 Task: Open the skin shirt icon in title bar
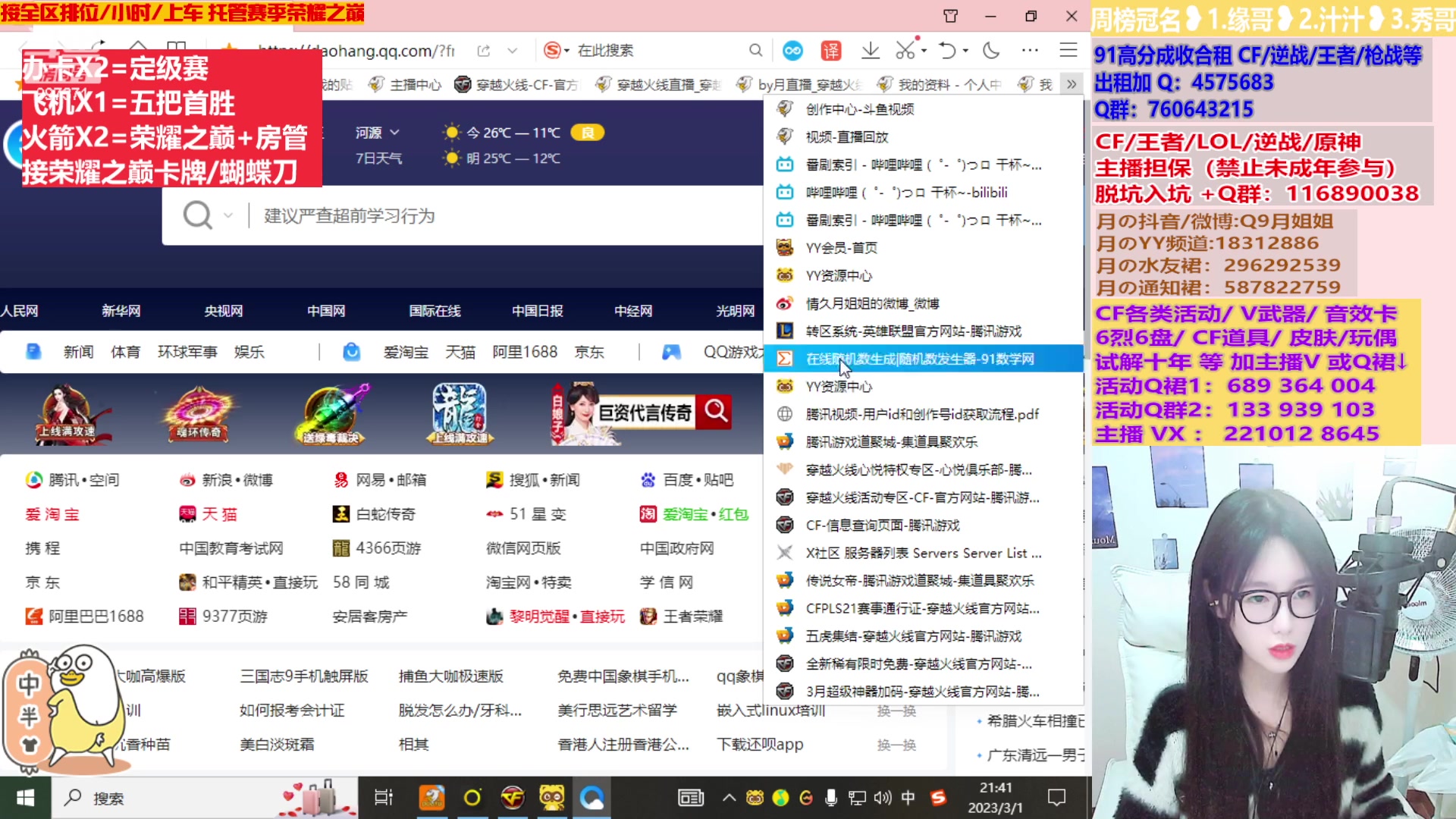pyautogui.click(x=950, y=16)
